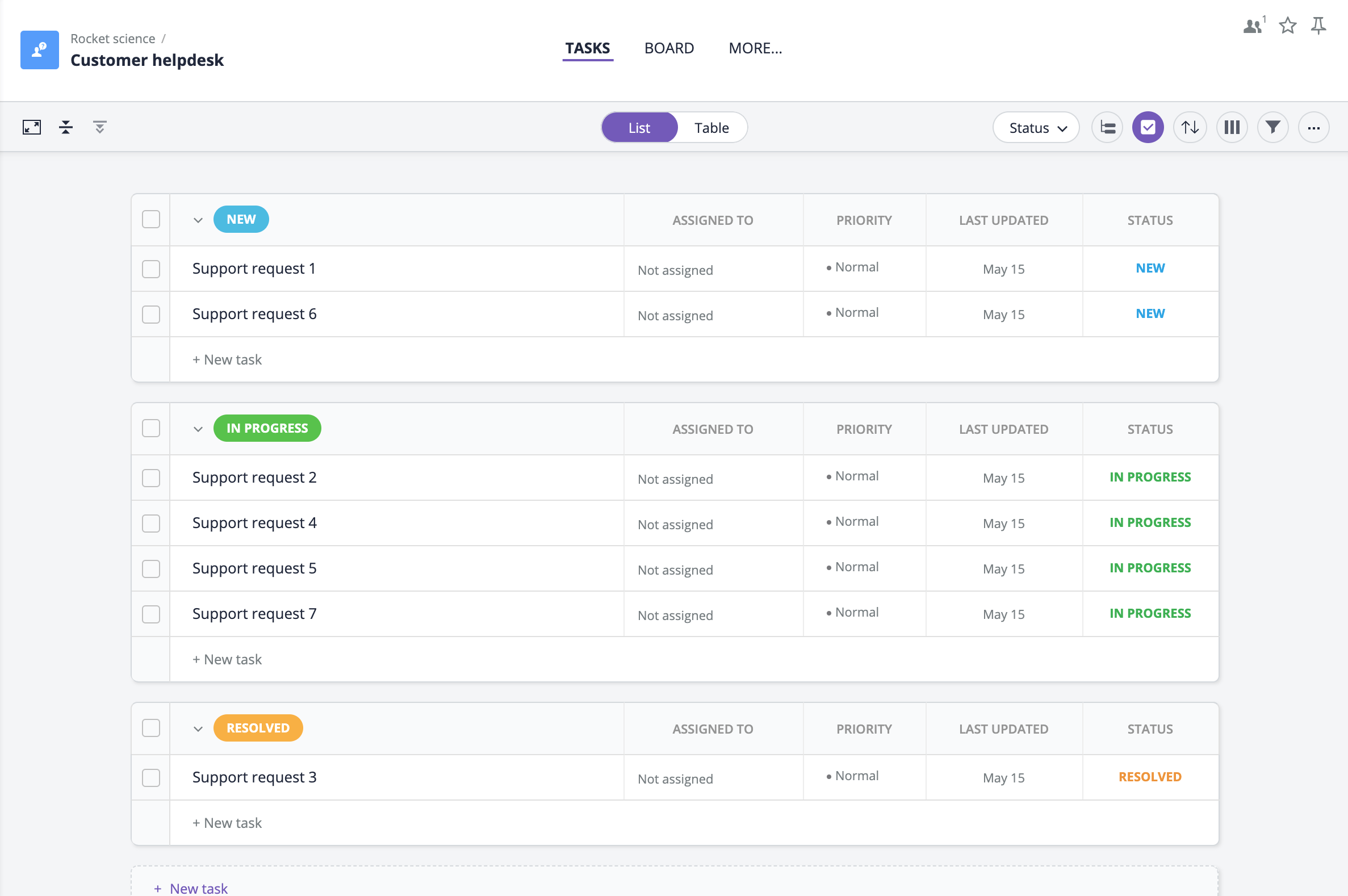Click purple New task at bottom
1348x896 pixels.
(191, 888)
